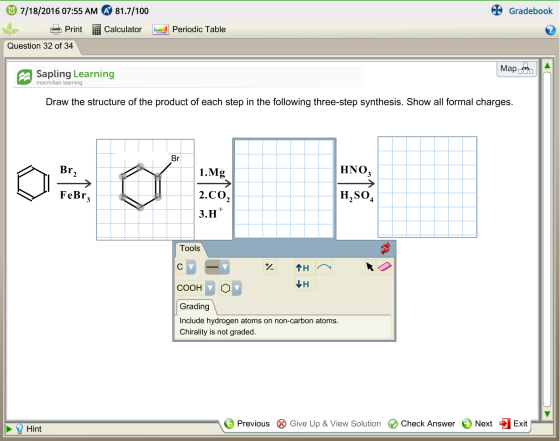Open the question Map button

click(516, 68)
